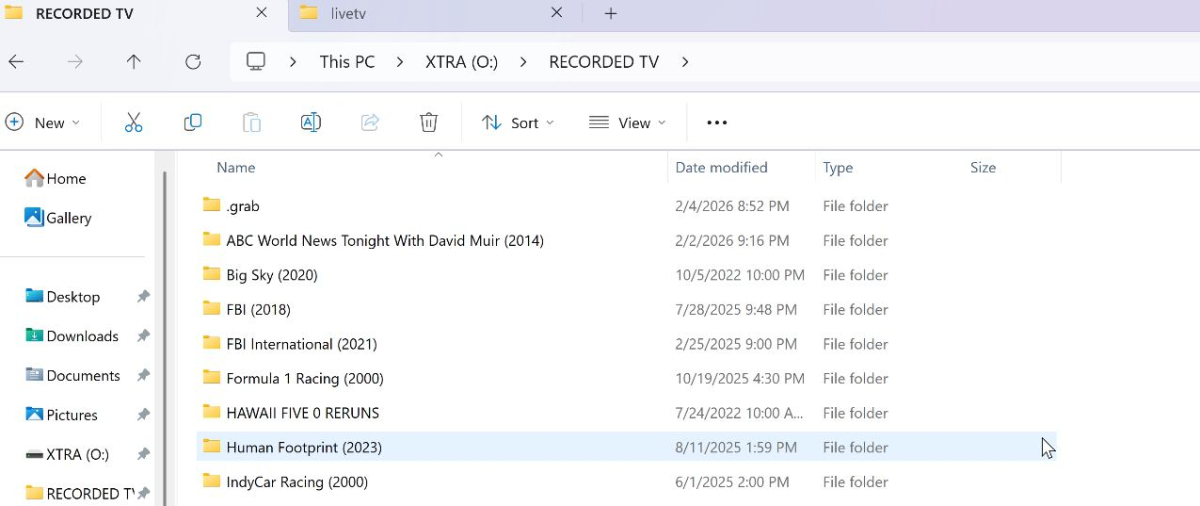This screenshot has height=506, width=1200.
Task: Expand chevron after RECORDED TV in path
Action: pos(685,62)
